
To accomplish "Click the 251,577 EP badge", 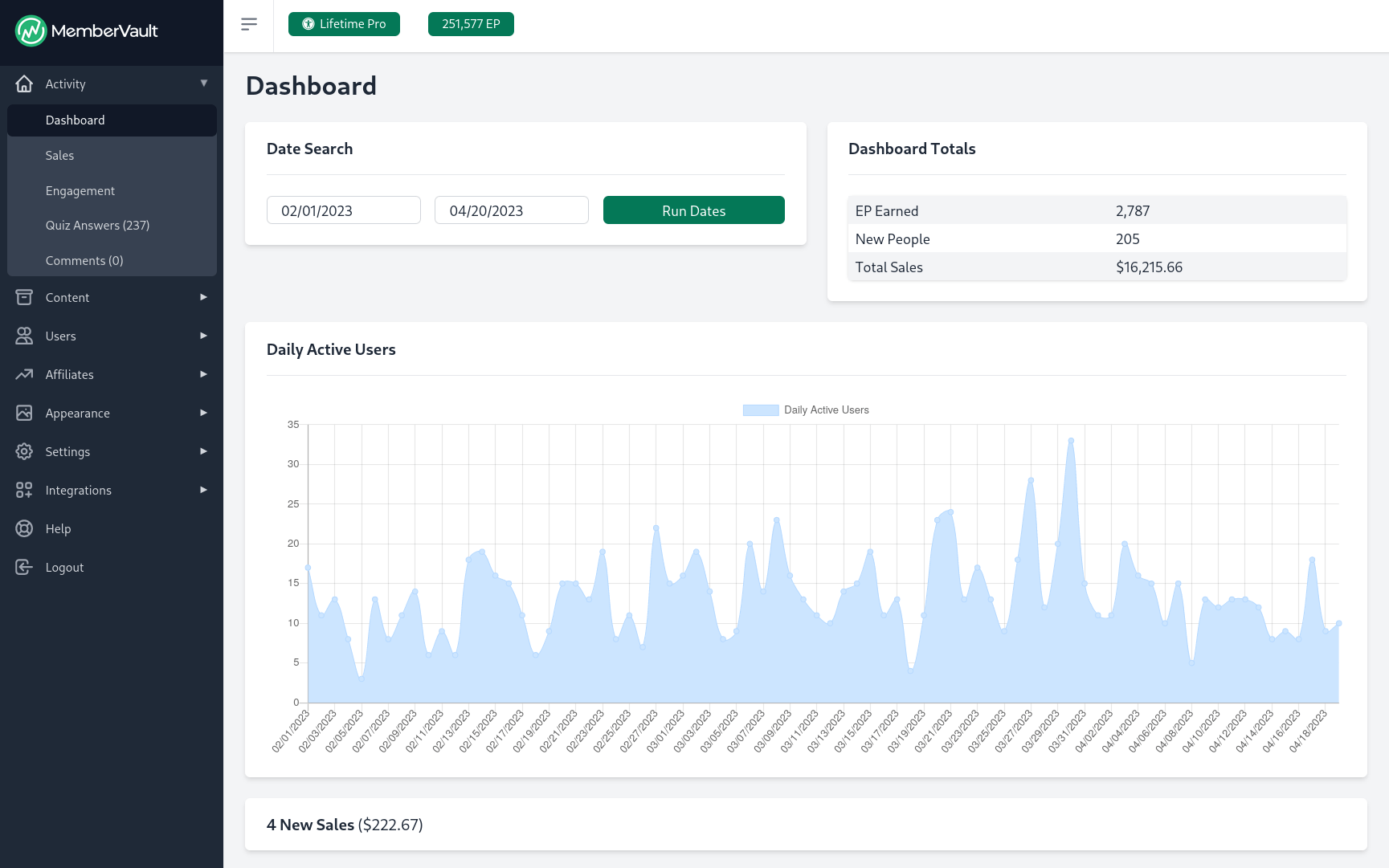I will pyautogui.click(x=471, y=24).
